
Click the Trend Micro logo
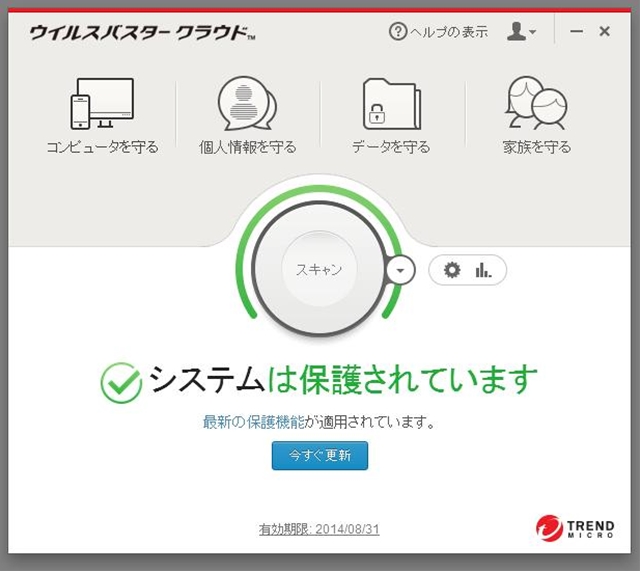tap(575, 528)
